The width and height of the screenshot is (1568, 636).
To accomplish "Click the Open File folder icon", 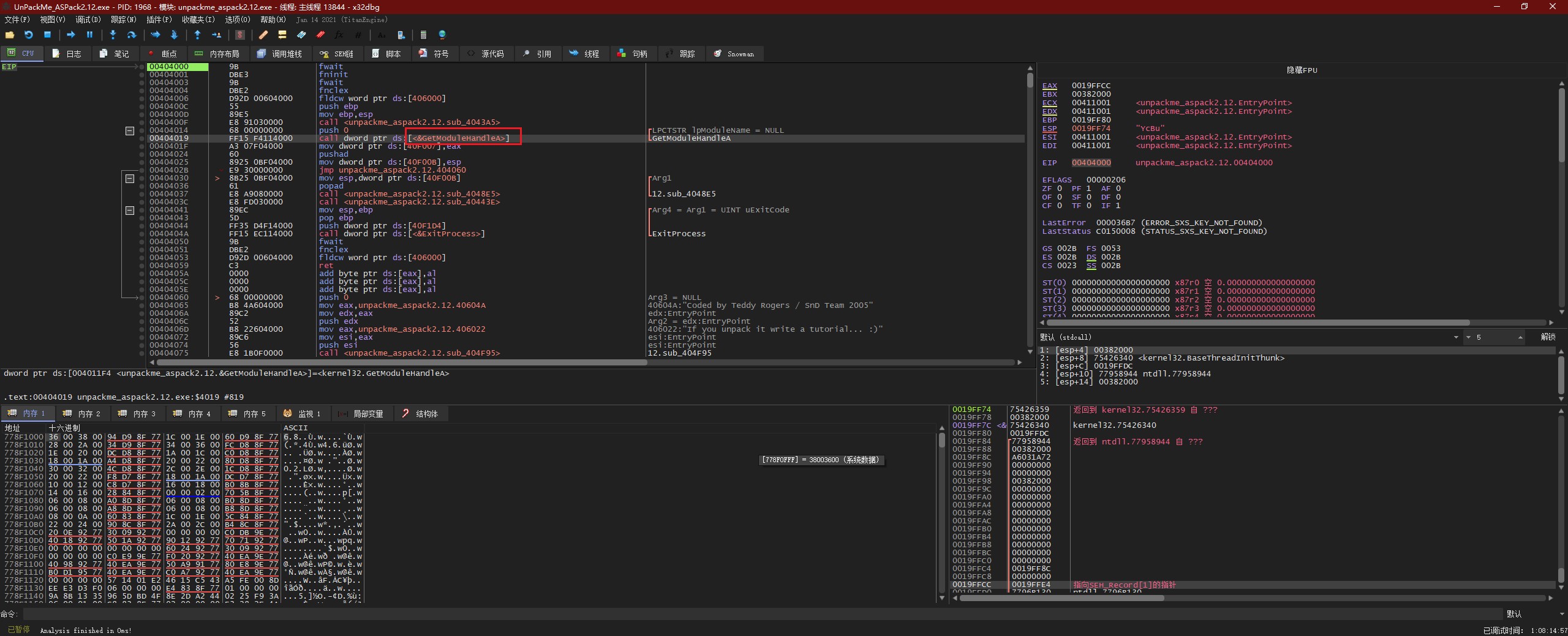I will (10, 35).
